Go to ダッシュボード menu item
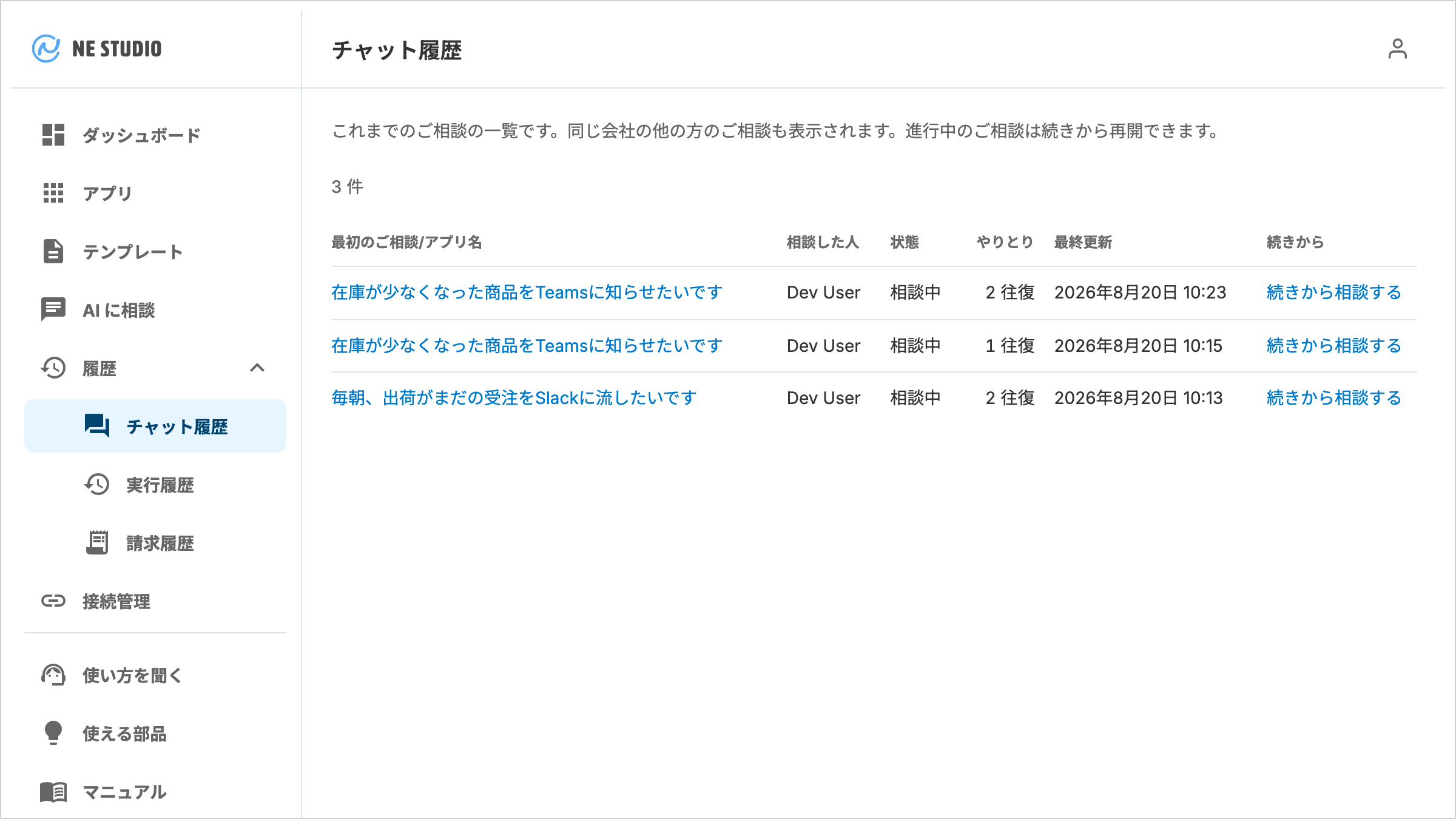 [x=155, y=135]
